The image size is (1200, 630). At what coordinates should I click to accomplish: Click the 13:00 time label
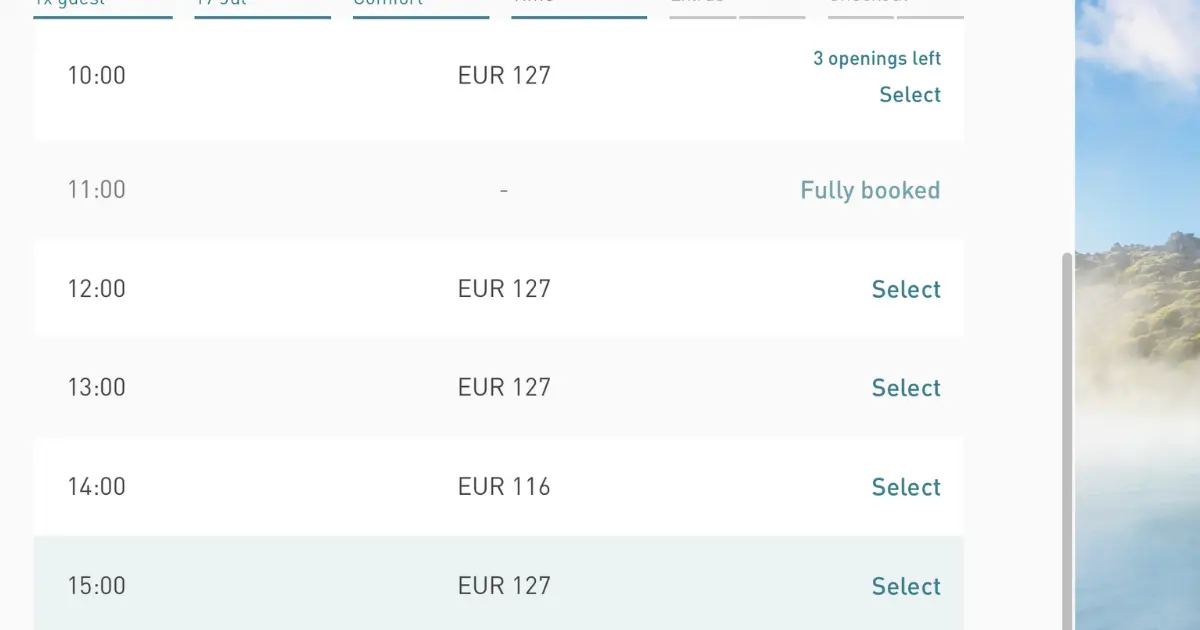click(x=97, y=387)
